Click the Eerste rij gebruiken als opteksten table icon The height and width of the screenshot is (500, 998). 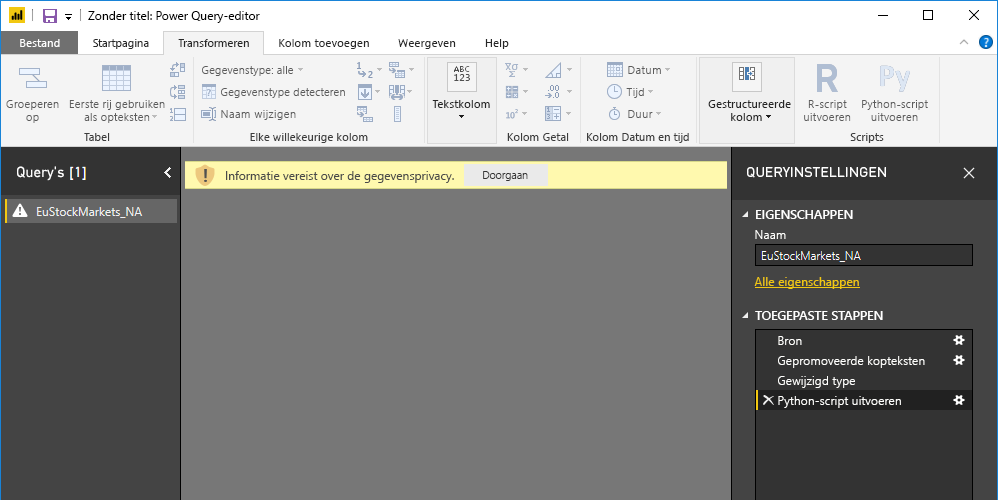116,78
